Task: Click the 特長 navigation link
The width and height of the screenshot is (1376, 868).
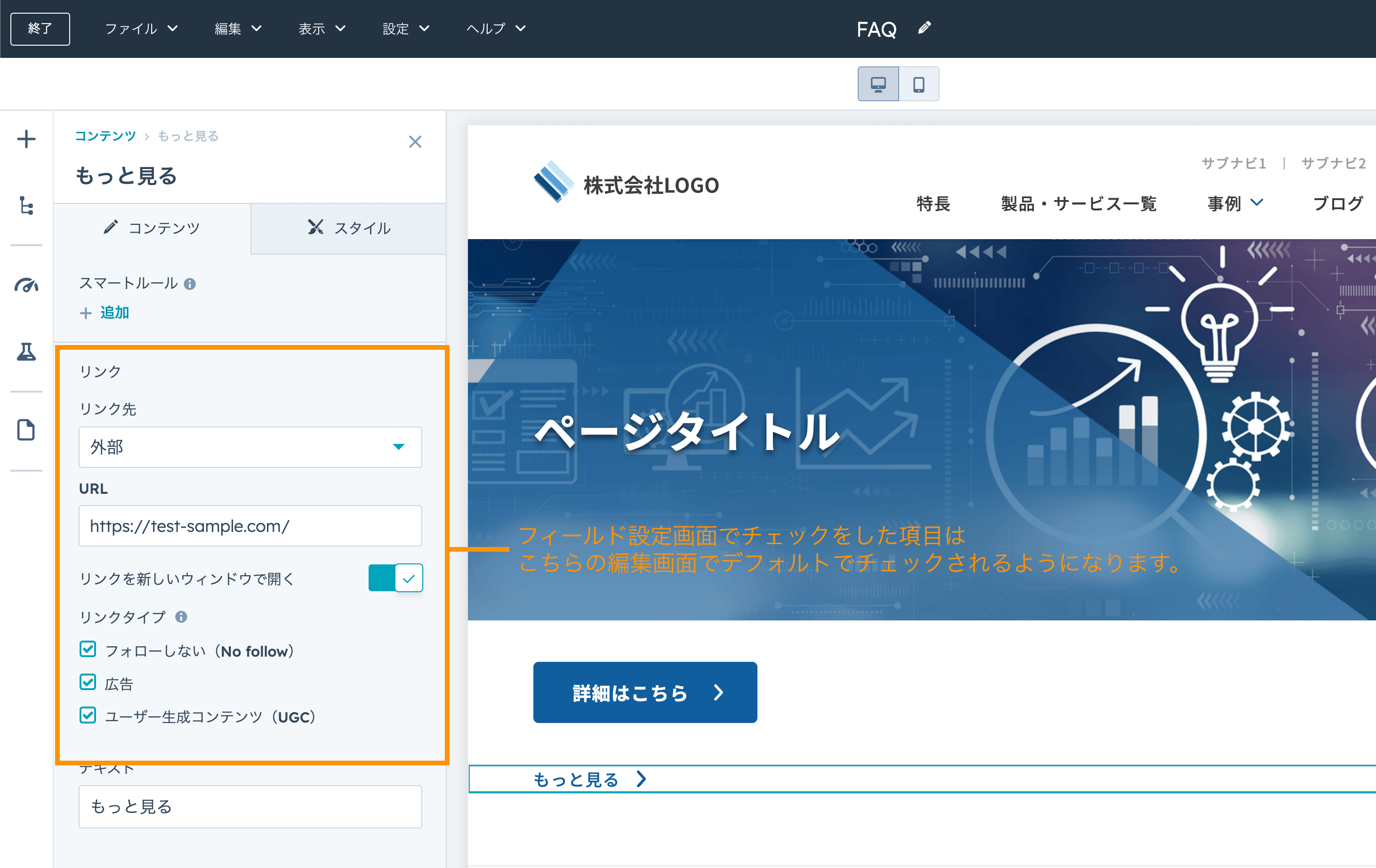Action: (x=933, y=203)
